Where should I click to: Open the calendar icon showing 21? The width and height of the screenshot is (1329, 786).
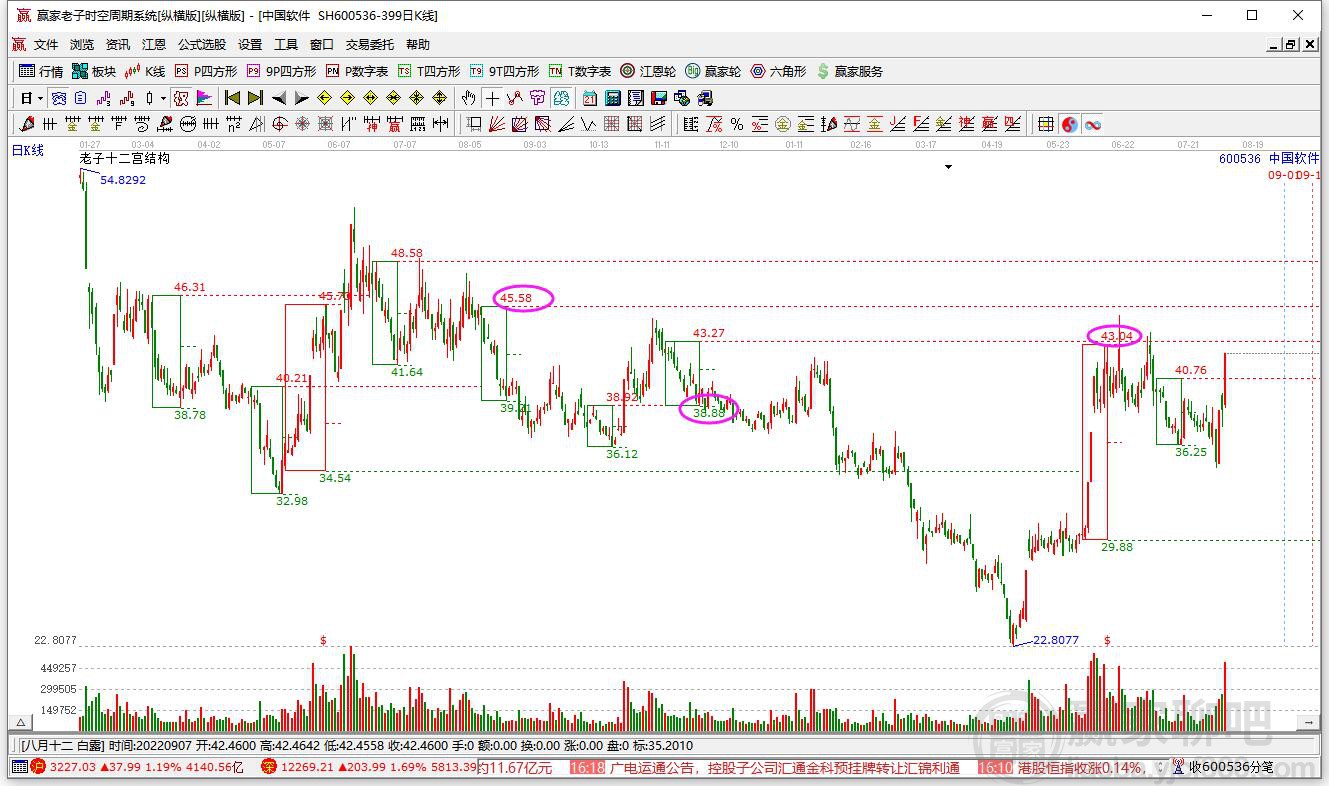(x=590, y=98)
